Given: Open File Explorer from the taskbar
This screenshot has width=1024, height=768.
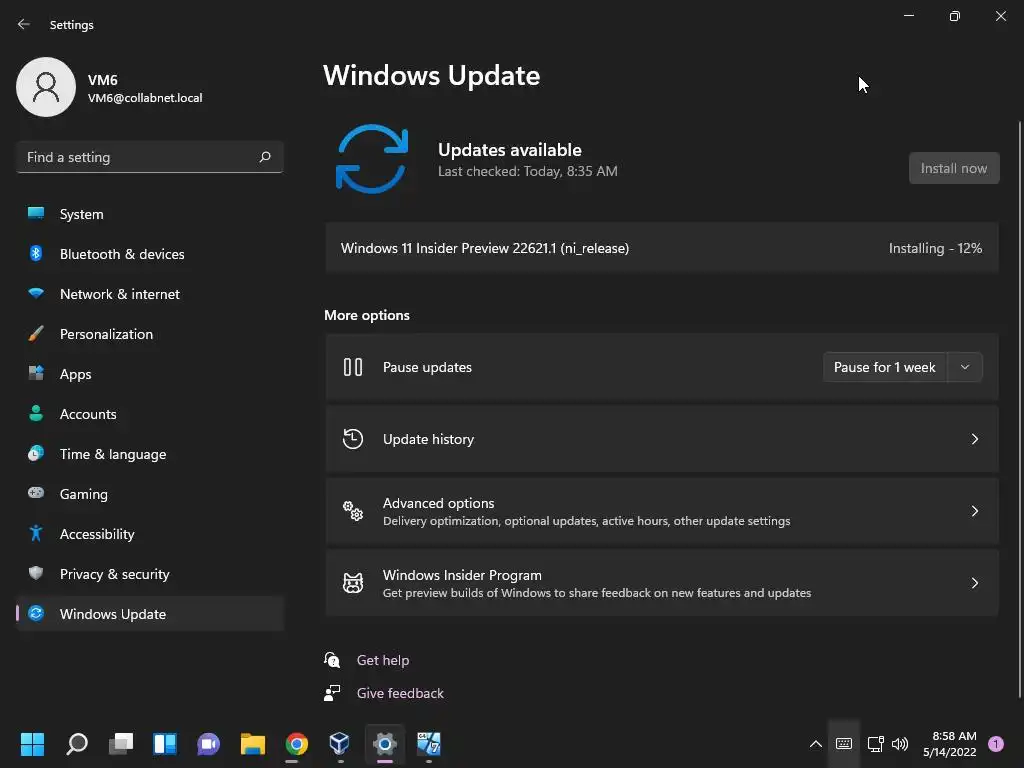Looking at the screenshot, I should click(x=253, y=744).
